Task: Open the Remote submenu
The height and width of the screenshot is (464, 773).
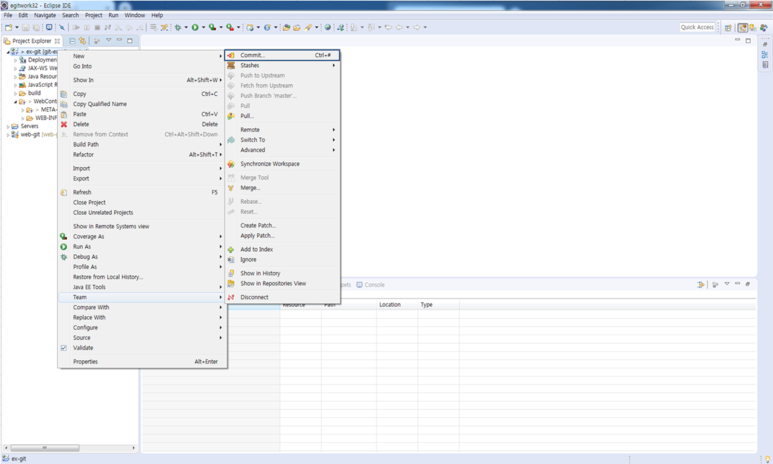Action: (x=282, y=130)
